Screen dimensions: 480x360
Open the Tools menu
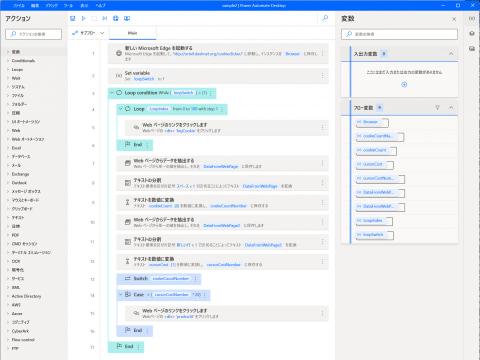click(68, 5)
